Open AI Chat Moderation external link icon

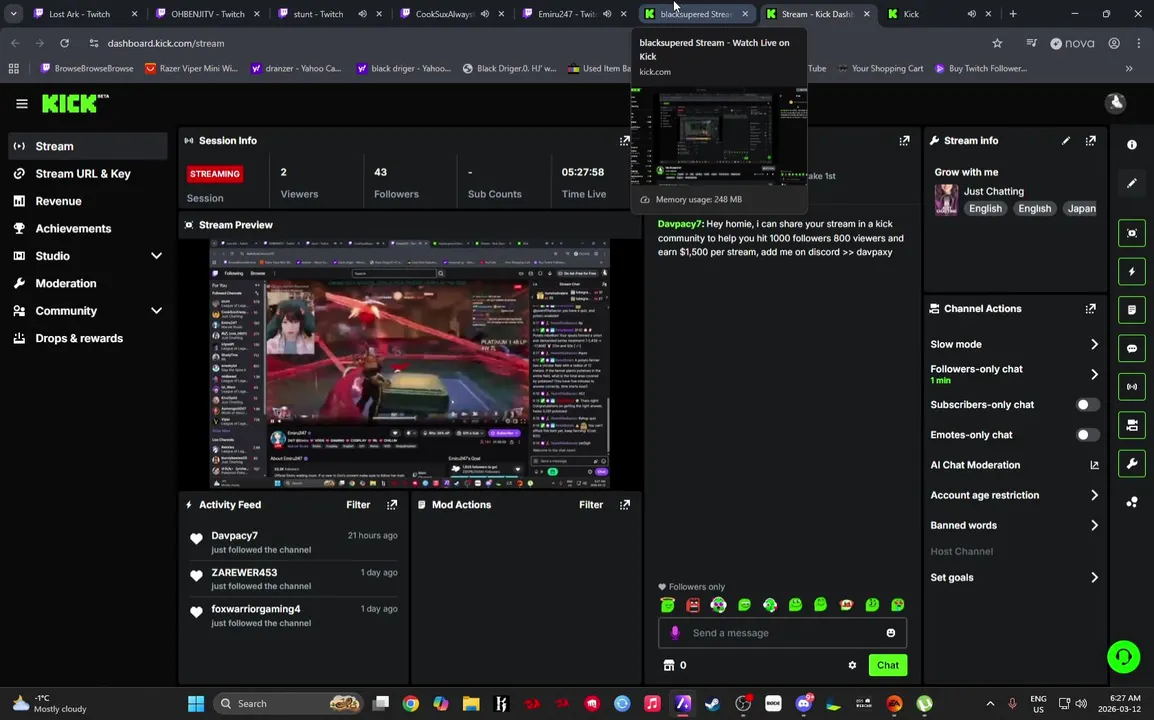1094,465
